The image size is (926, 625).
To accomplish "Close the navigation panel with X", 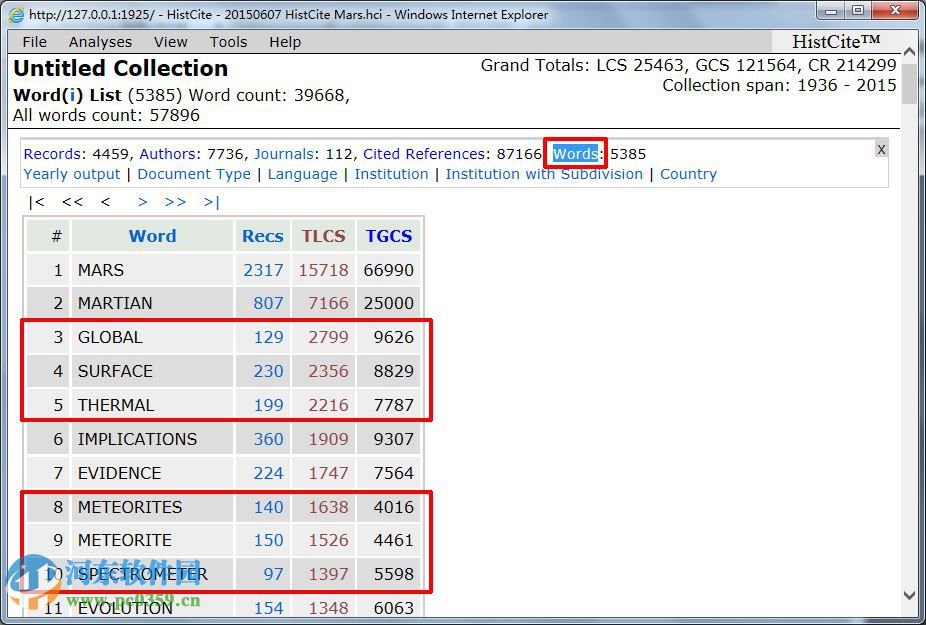I will point(880,149).
